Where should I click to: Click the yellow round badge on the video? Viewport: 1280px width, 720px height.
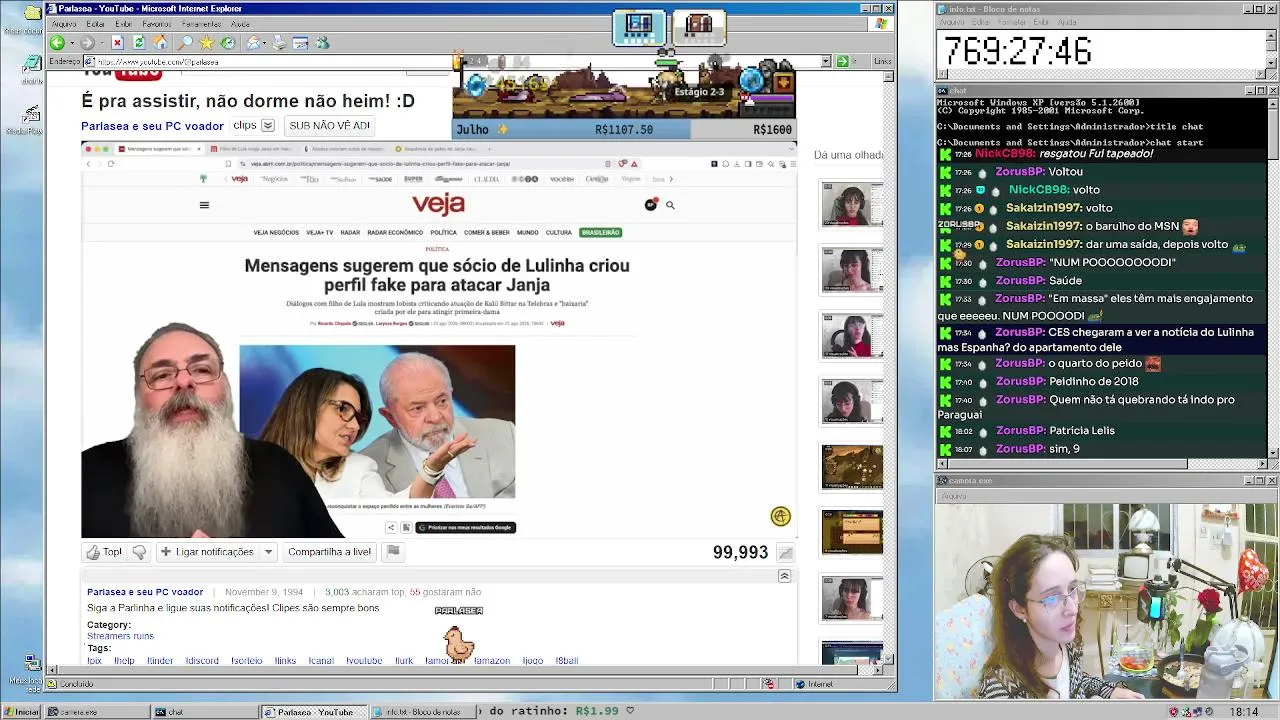[x=780, y=516]
